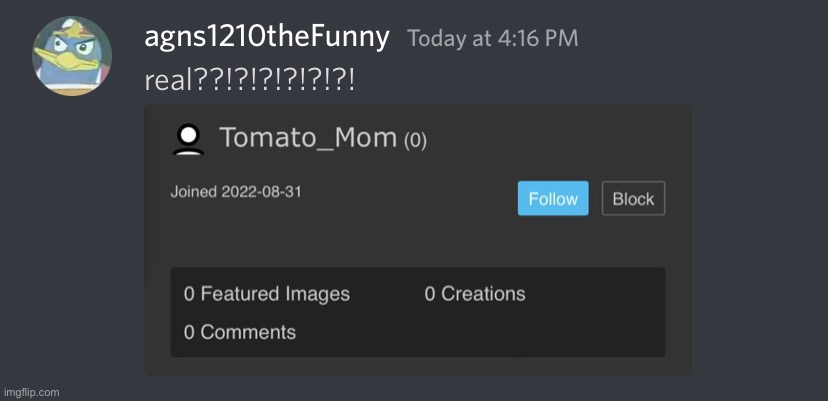Open agns1210theFunny's penguin avatar
828x401 pixels.
[72, 56]
